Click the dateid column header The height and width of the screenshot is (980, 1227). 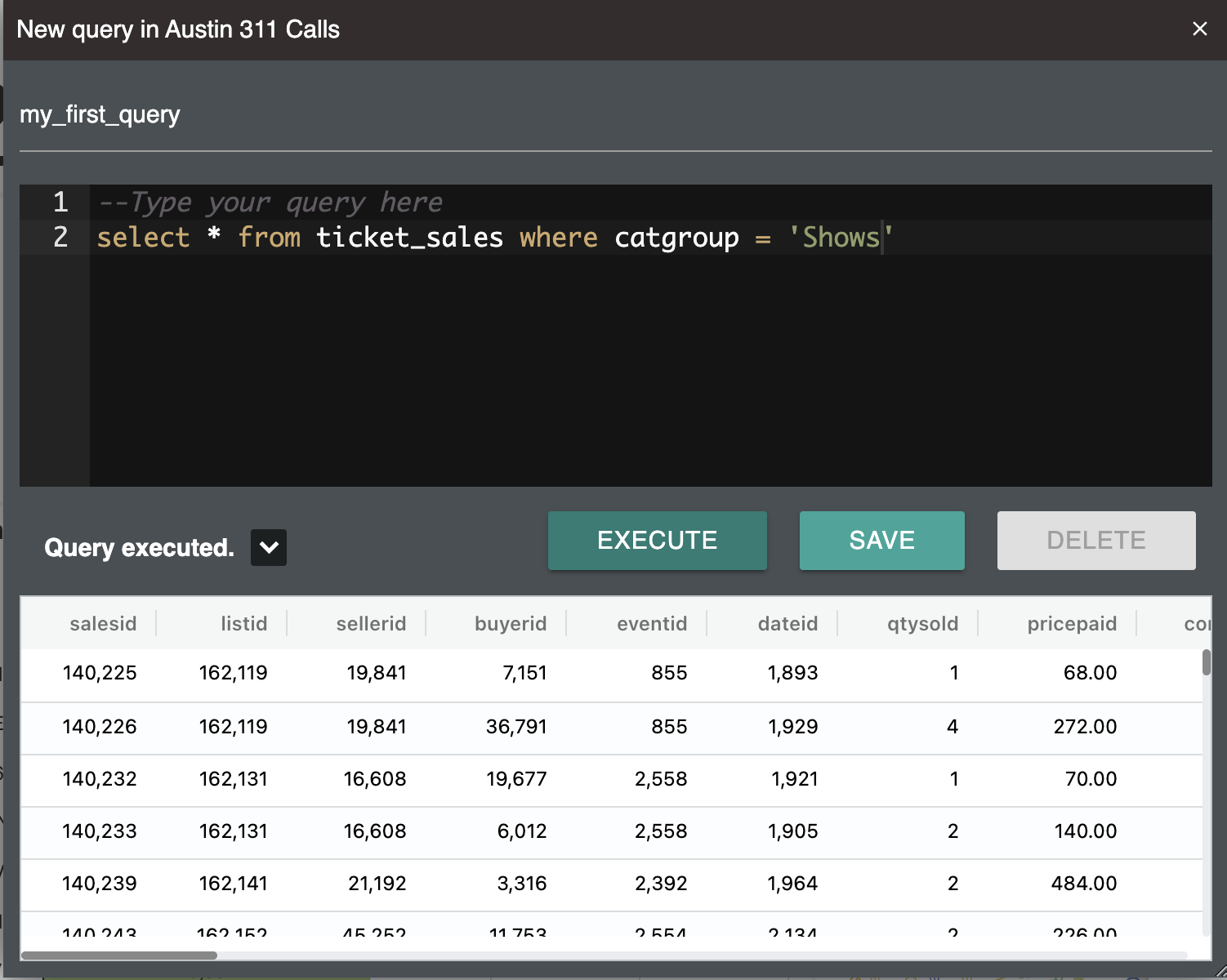coord(787,623)
